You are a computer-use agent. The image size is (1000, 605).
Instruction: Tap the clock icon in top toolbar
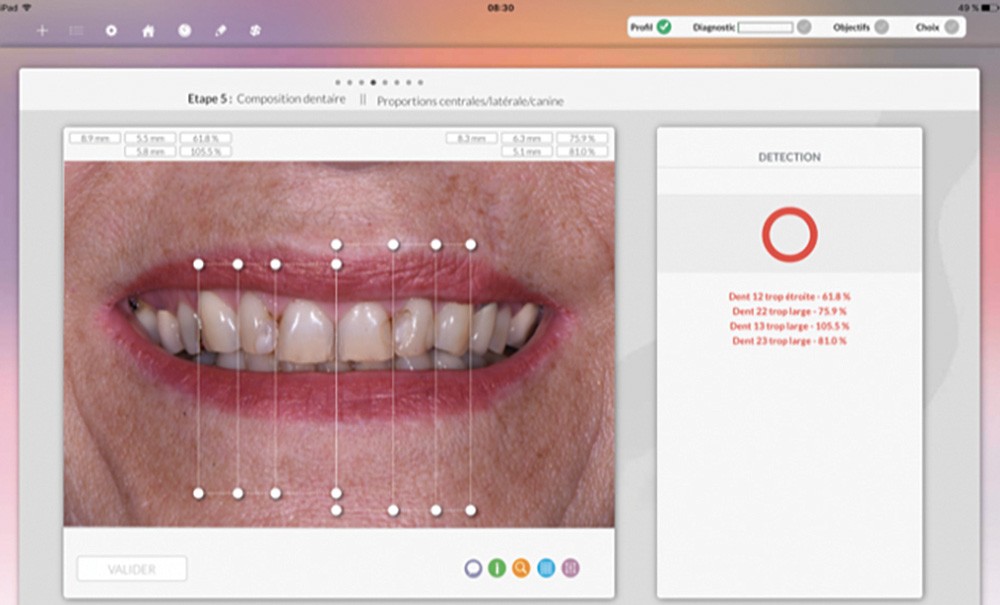(x=184, y=31)
